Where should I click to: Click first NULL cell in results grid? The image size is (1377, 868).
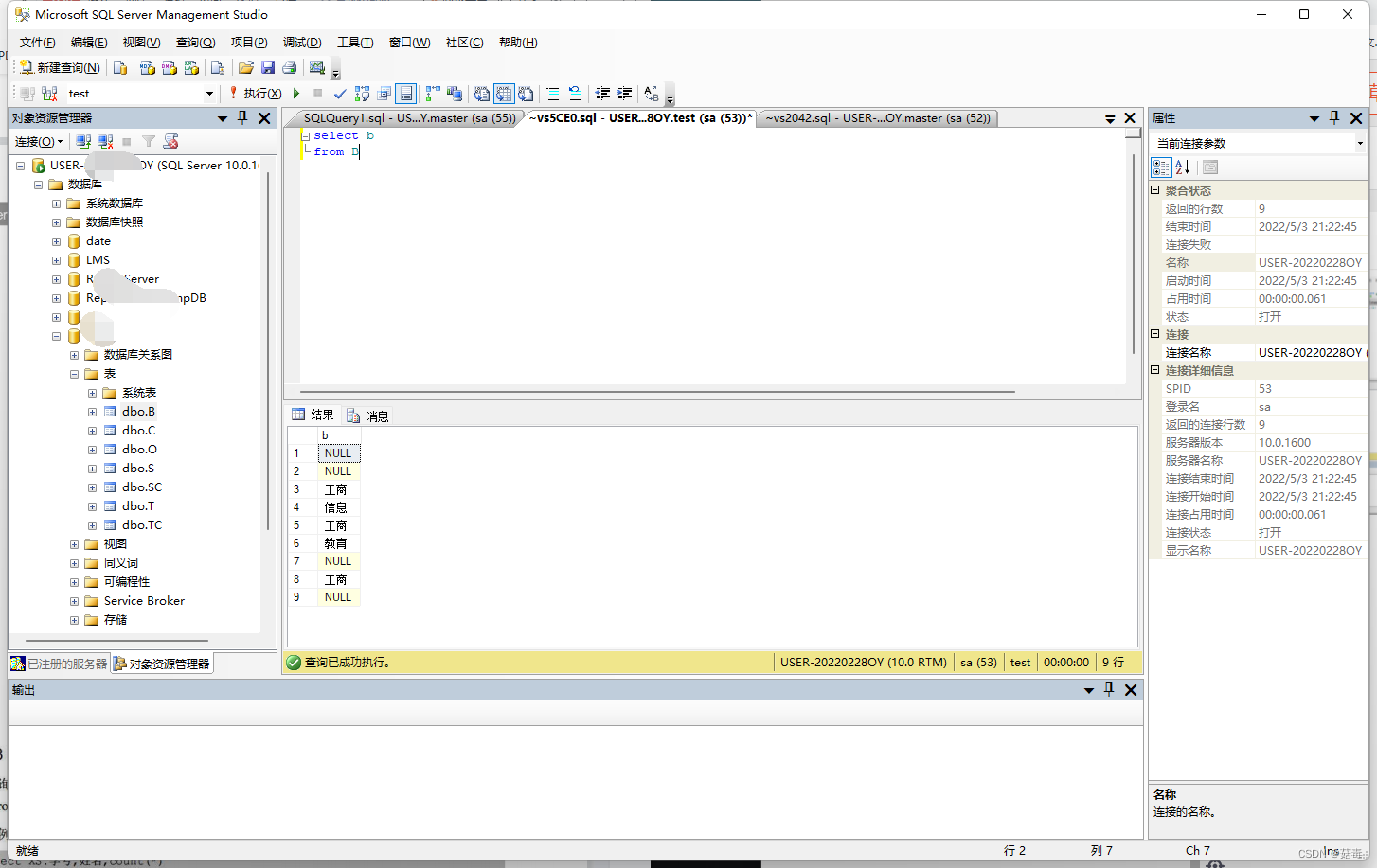pos(338,453)
